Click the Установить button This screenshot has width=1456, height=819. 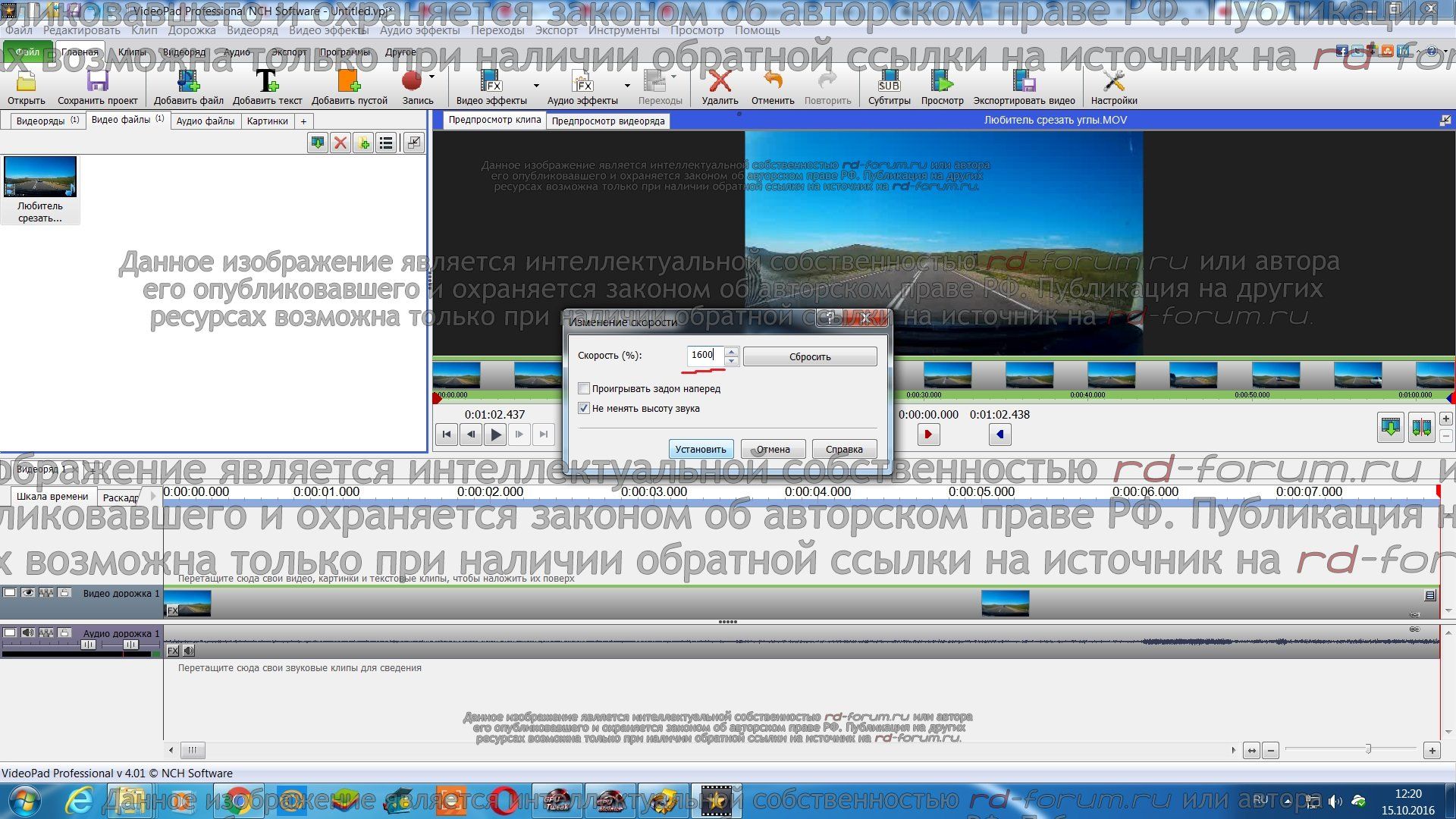click(701, 449)
